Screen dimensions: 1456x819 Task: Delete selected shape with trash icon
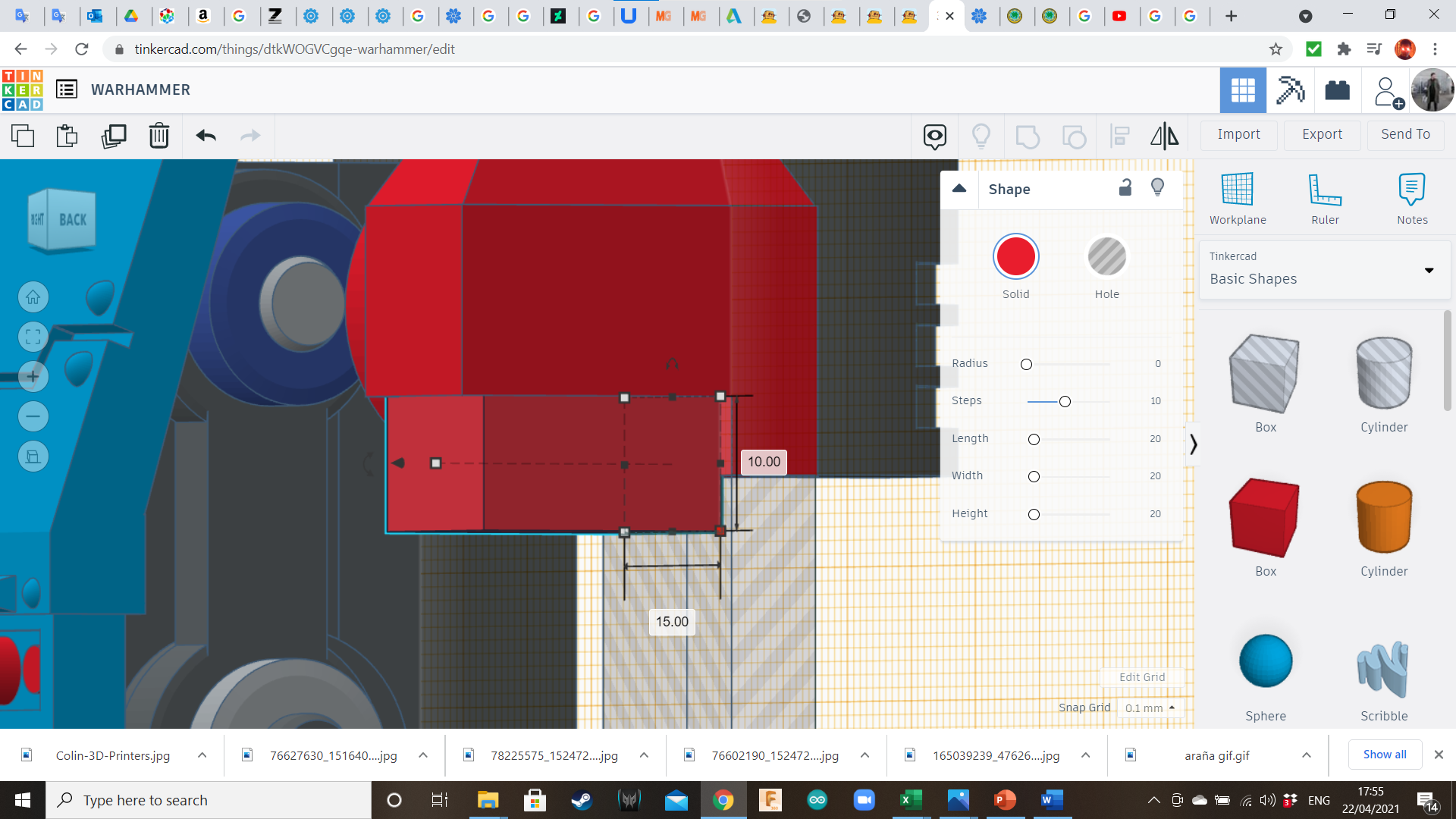tap(159, 136)
